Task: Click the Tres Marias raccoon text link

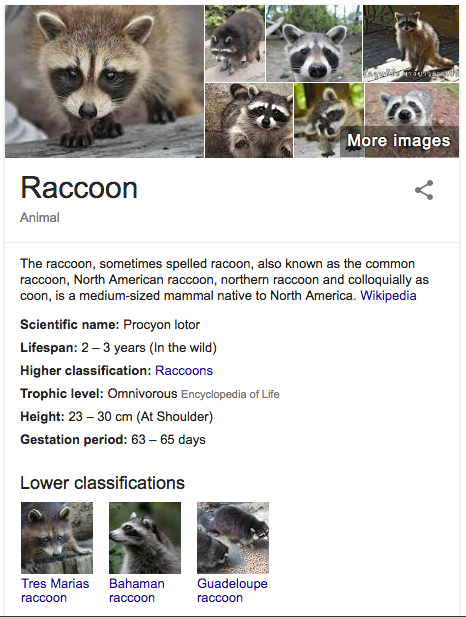Action: click(55, 590)
